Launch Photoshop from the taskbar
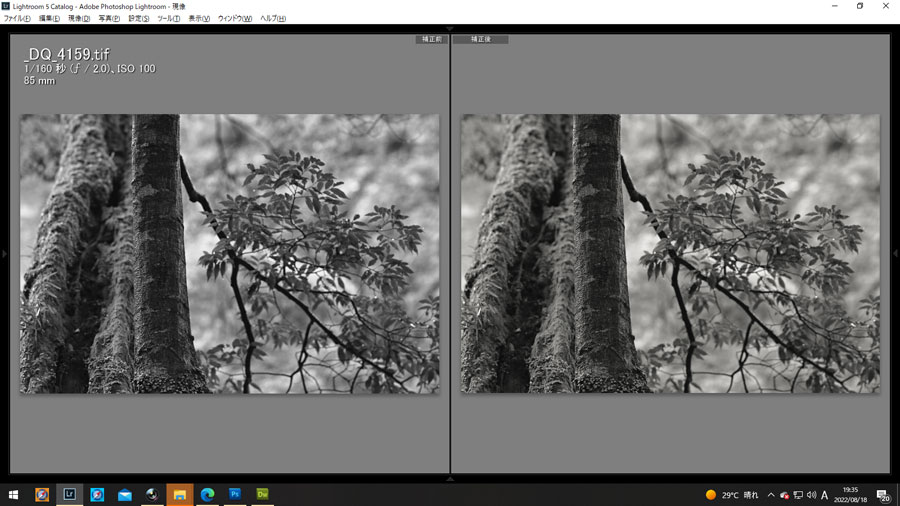The width and height of the screenshot is (900, 506). (235, 494)
